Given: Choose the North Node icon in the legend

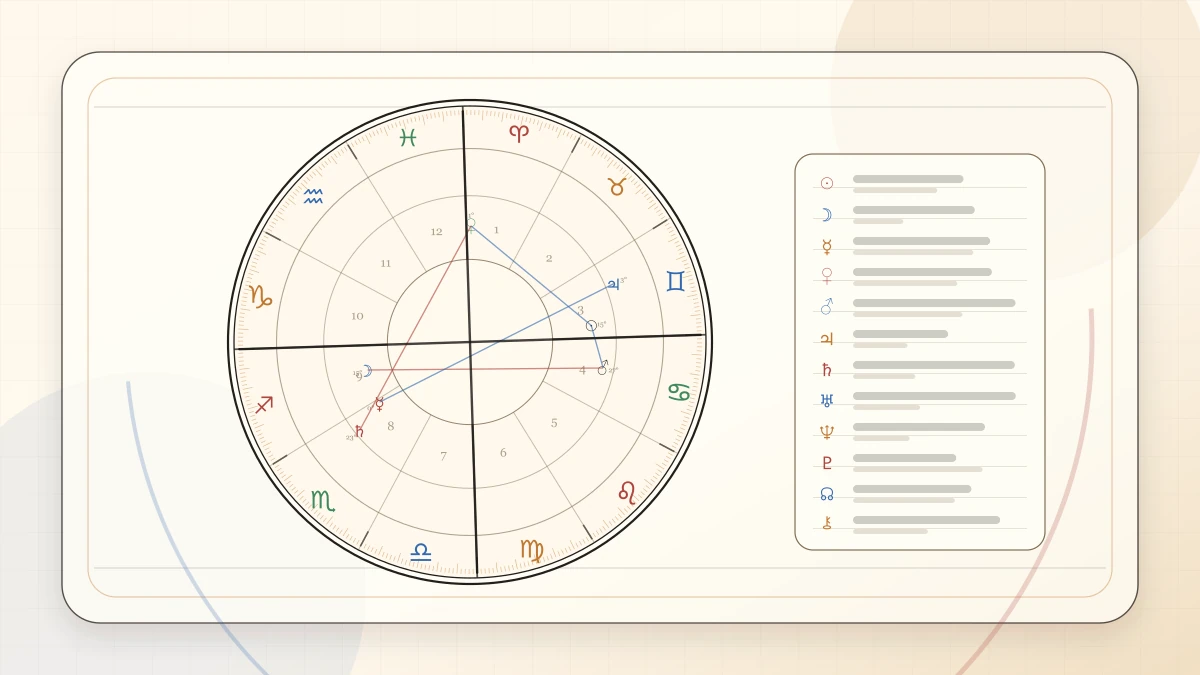Looking at the screenshot, I should click(827, 494).
